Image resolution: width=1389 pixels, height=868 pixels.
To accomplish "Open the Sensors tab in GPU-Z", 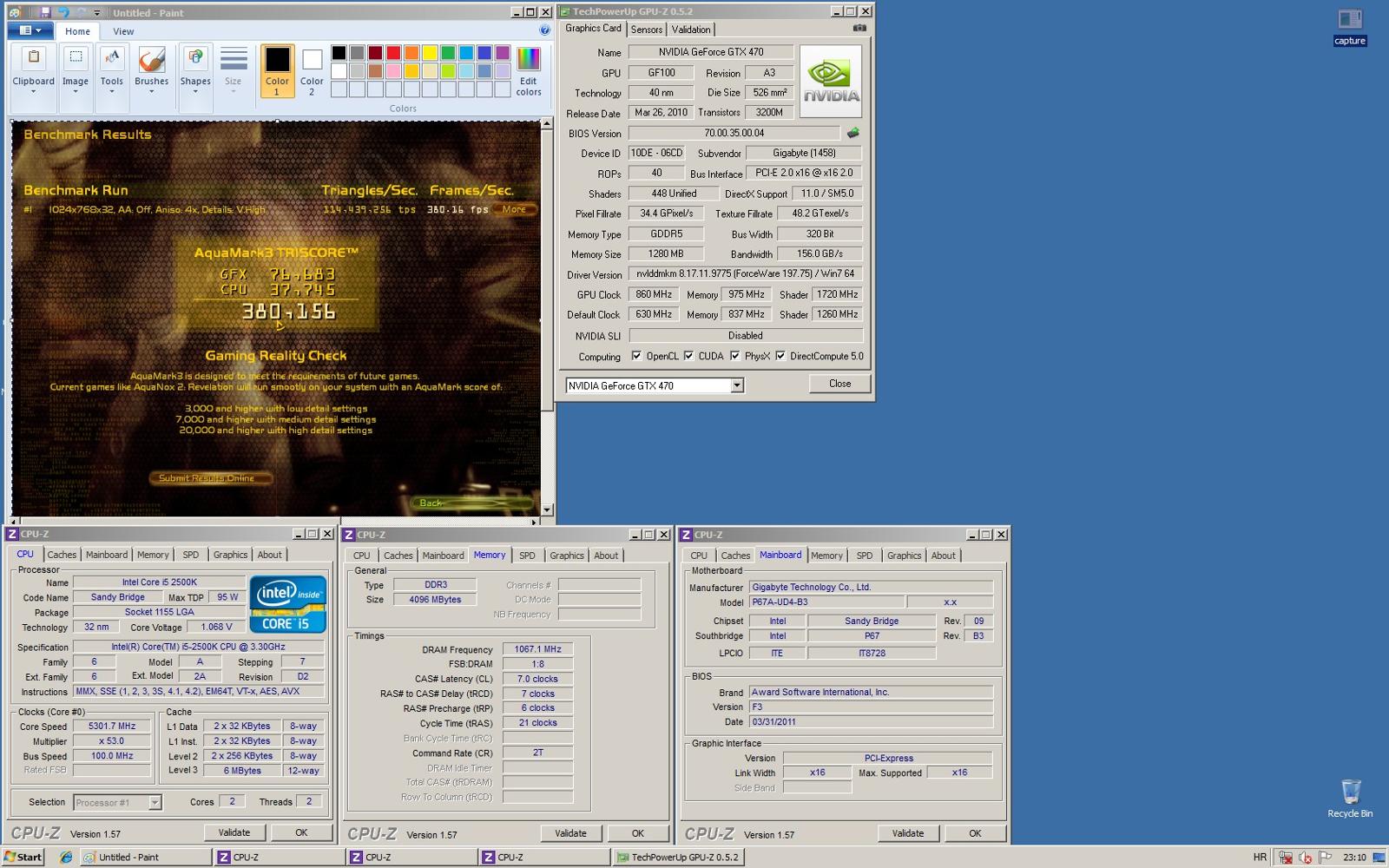I will [647, 30].
